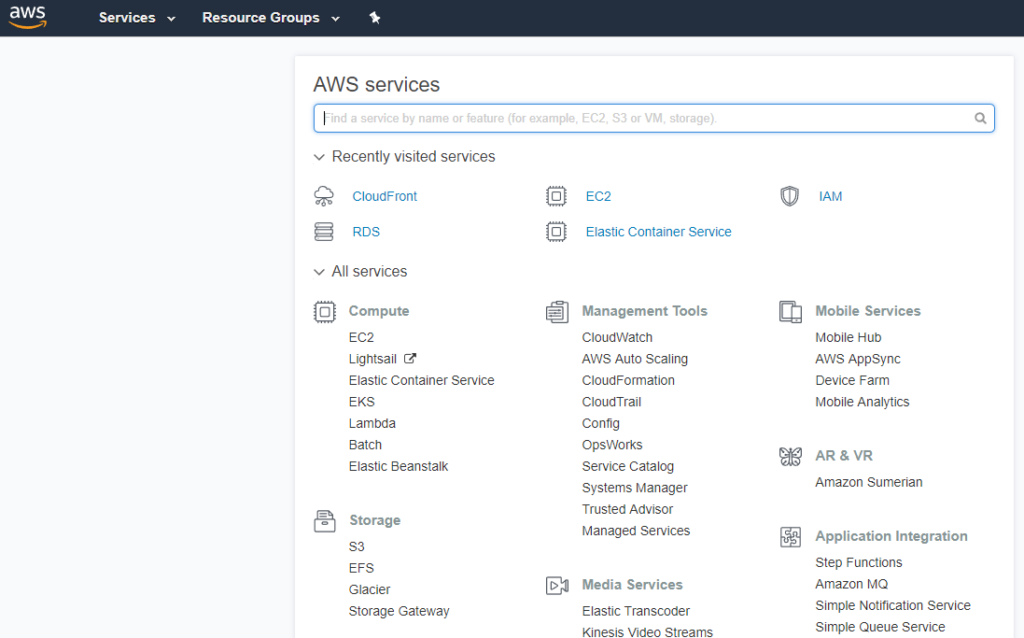Open the Lambda service
The width and height of the screenshot is (1024, 638).
click(372, 423)
